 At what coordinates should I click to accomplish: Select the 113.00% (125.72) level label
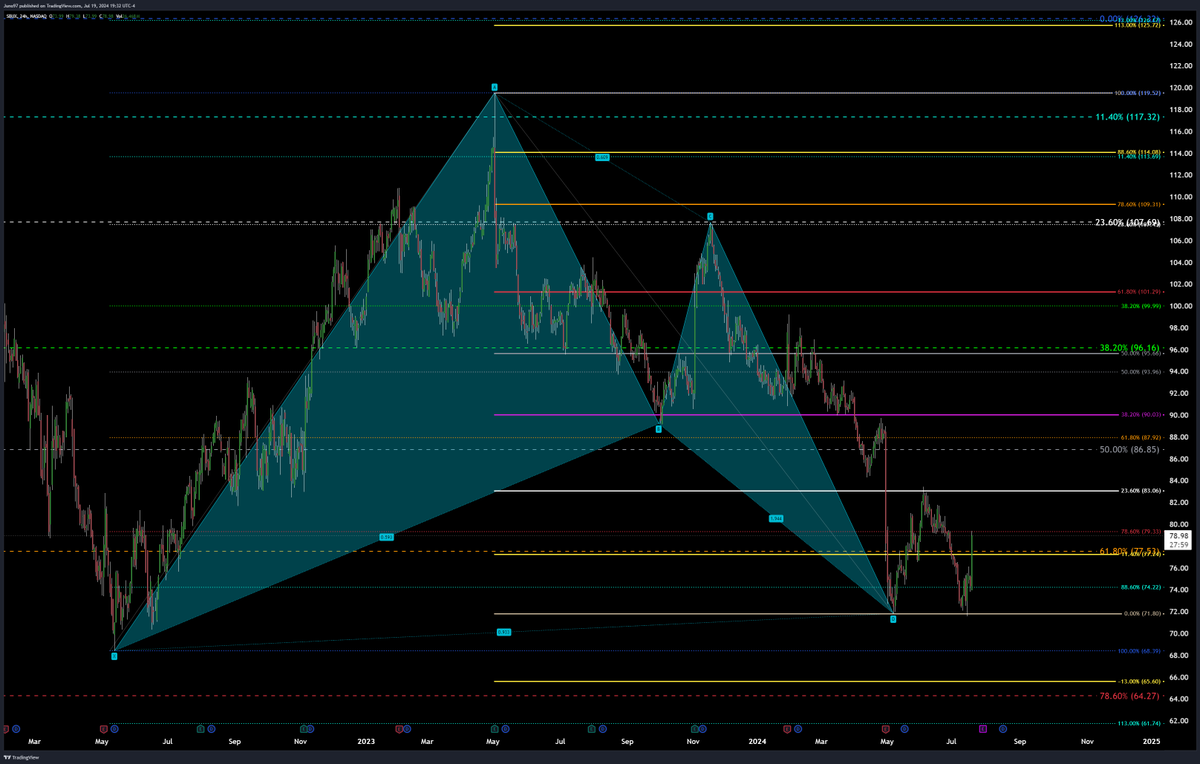point(1139,24)
